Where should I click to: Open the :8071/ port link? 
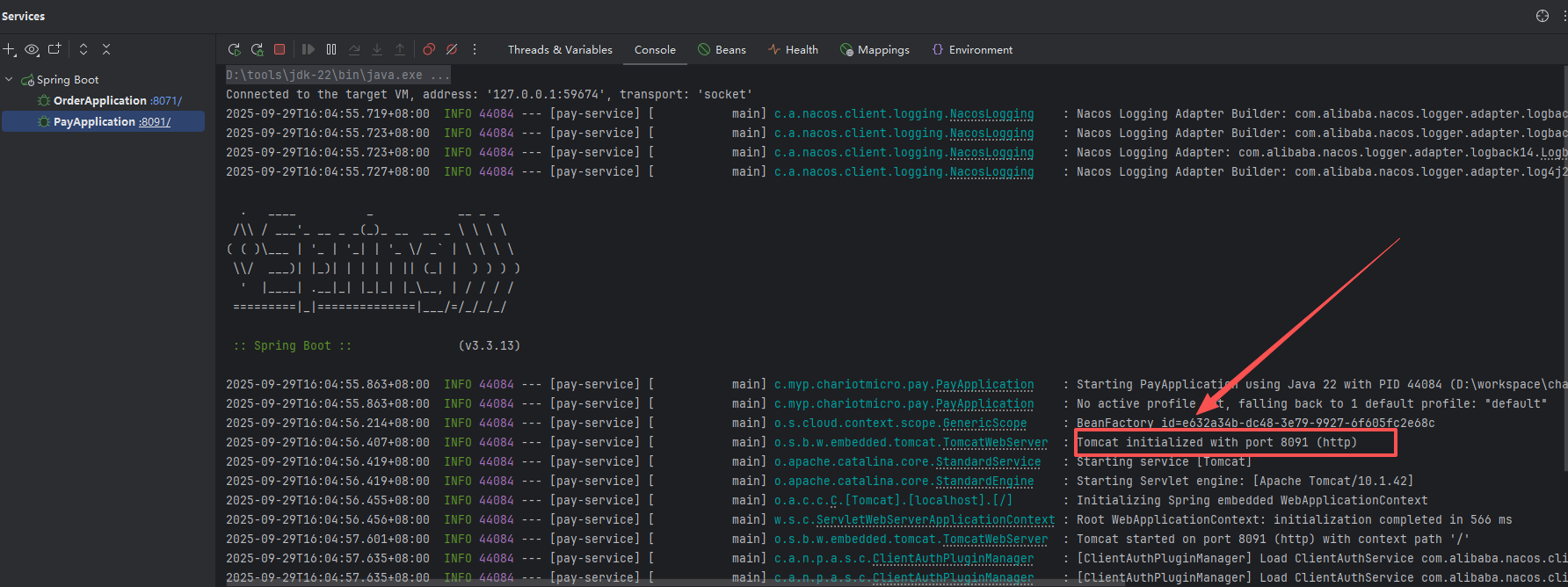(x=166, y=100)
